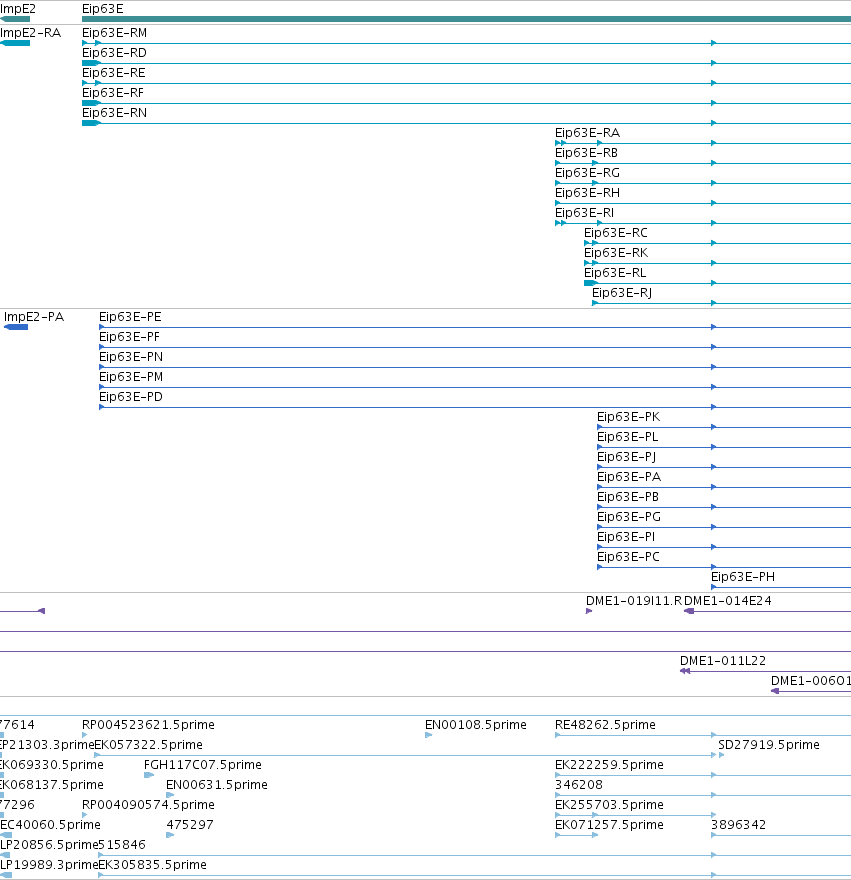851x880 pixels.
Task: Select transcript Eip63E-RD
Action: 114,53
